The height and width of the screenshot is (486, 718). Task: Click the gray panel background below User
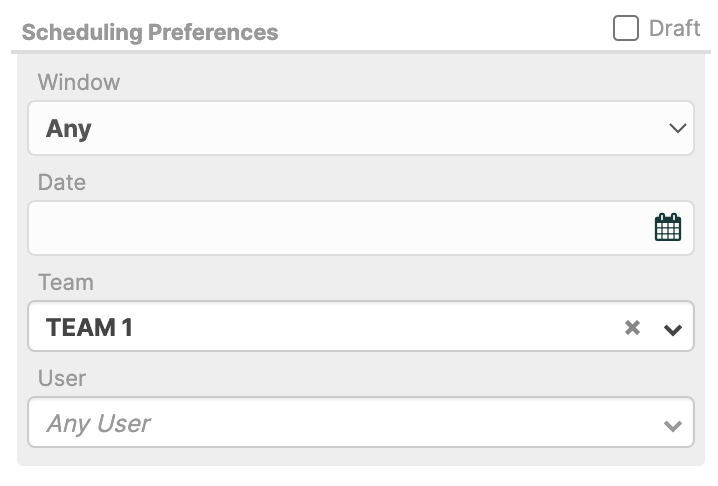point(361,456)
